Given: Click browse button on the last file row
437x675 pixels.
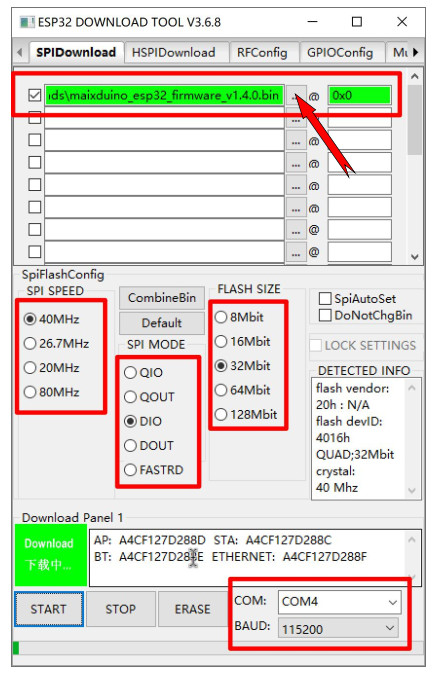Looking at the screenshot, I should point(295,253).
